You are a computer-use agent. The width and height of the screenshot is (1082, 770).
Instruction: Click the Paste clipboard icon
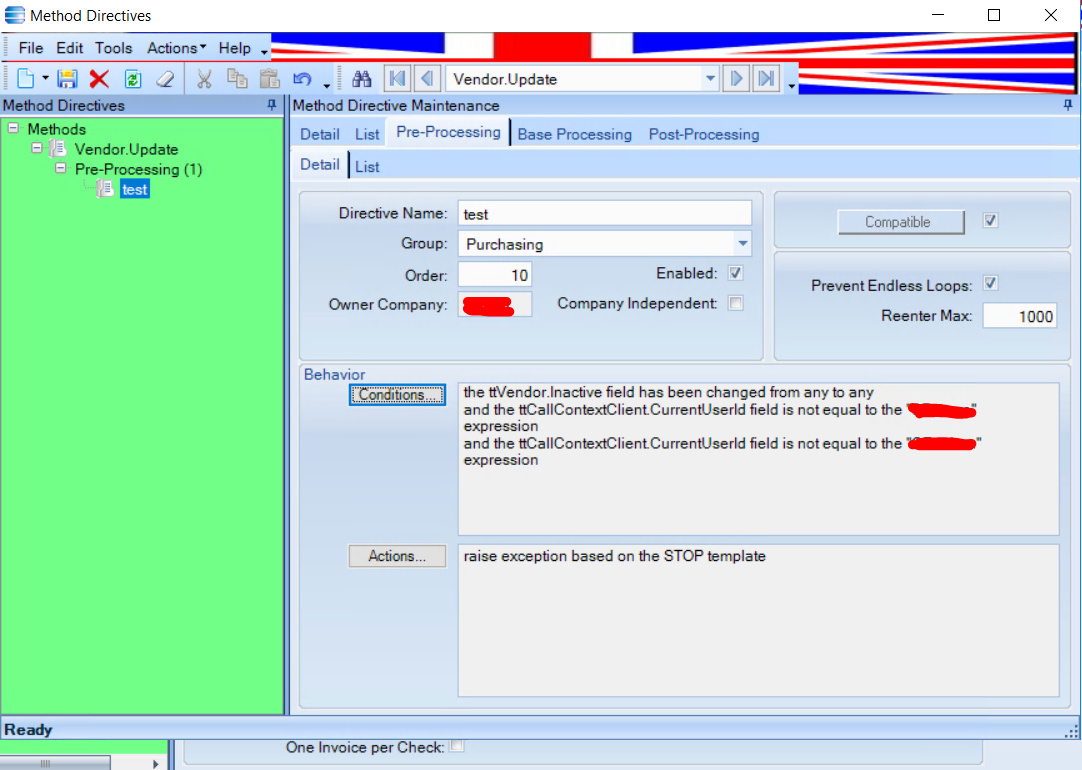[x=269, y=79]
